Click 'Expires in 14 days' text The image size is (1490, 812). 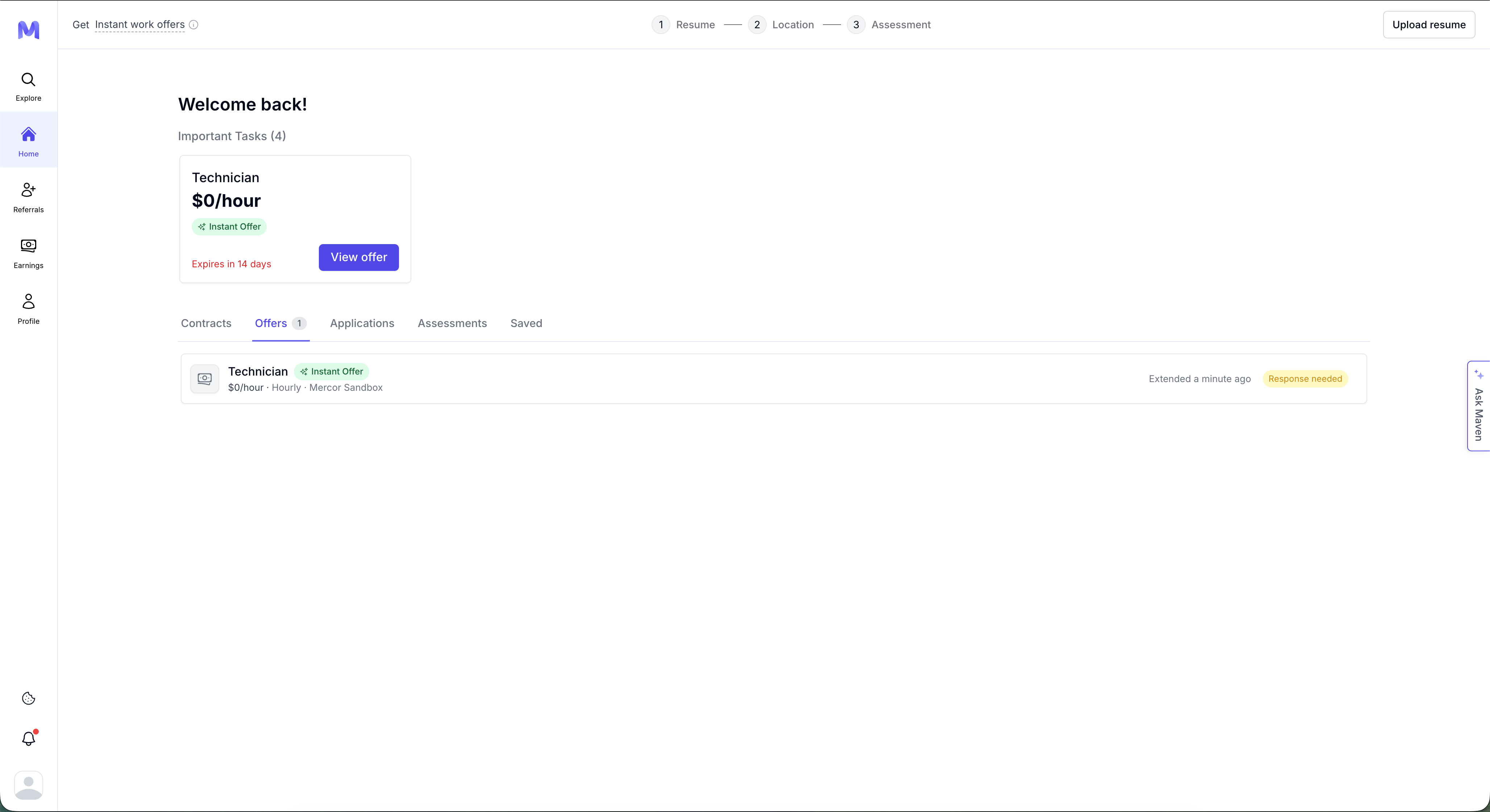[232, 264]
